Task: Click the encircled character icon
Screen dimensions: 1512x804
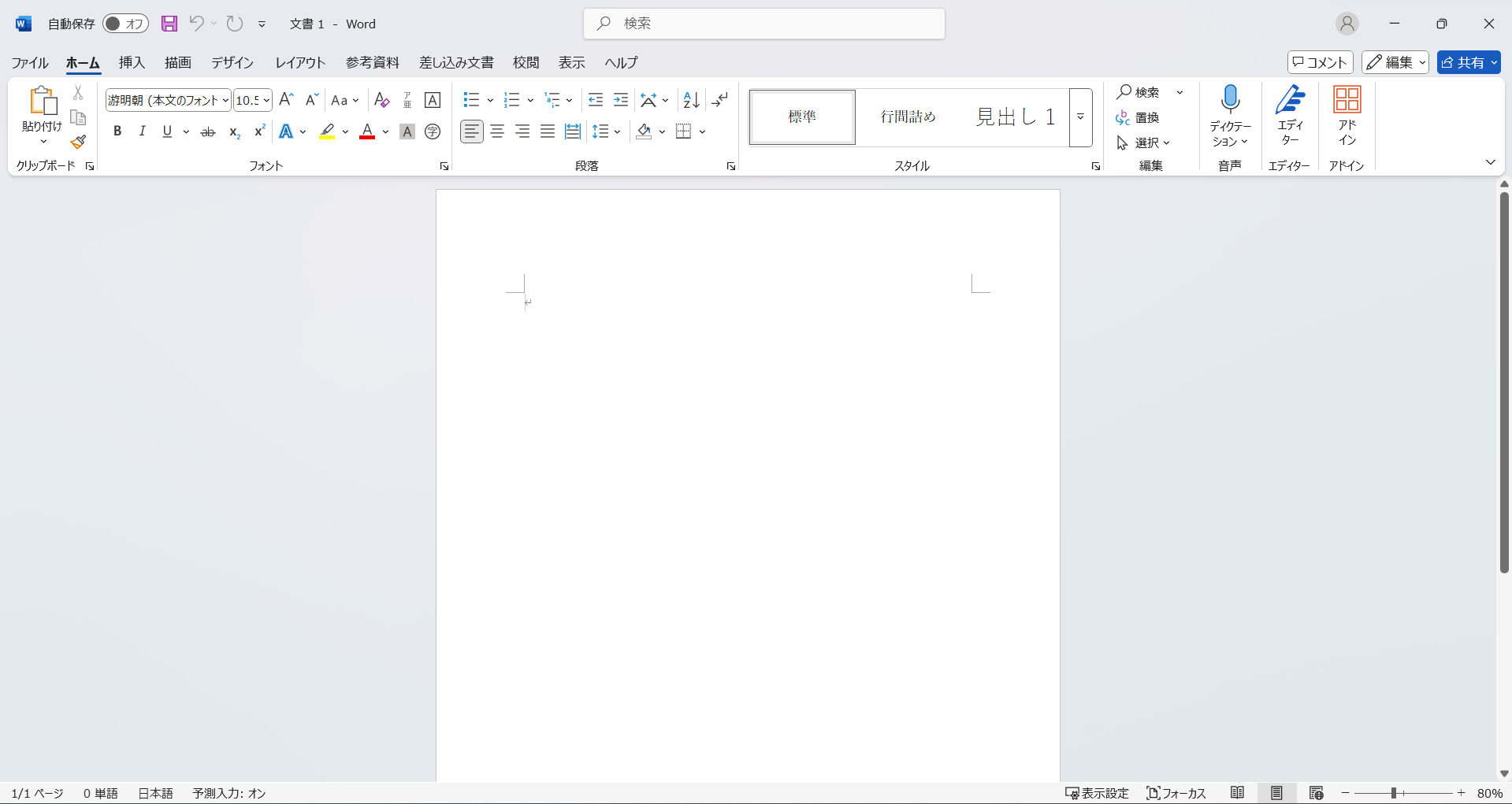Action: point(433,132)
